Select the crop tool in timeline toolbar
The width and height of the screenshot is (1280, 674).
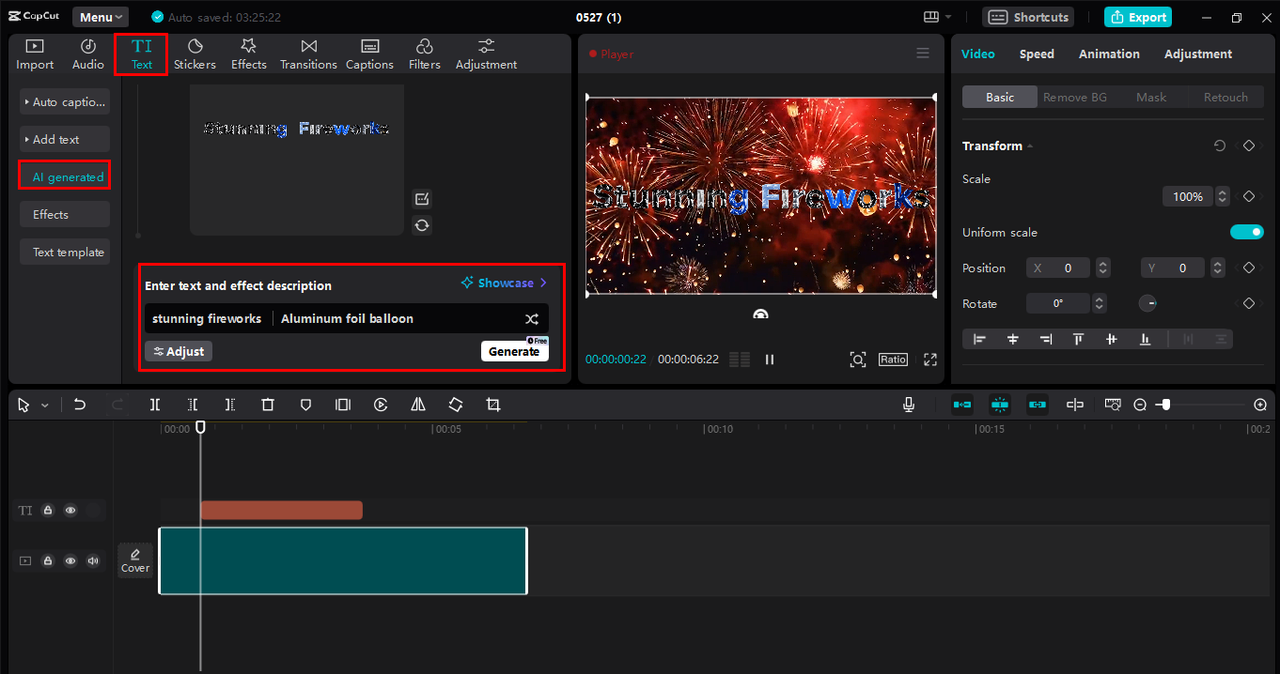pyautogui.click(x=493, y=405)
